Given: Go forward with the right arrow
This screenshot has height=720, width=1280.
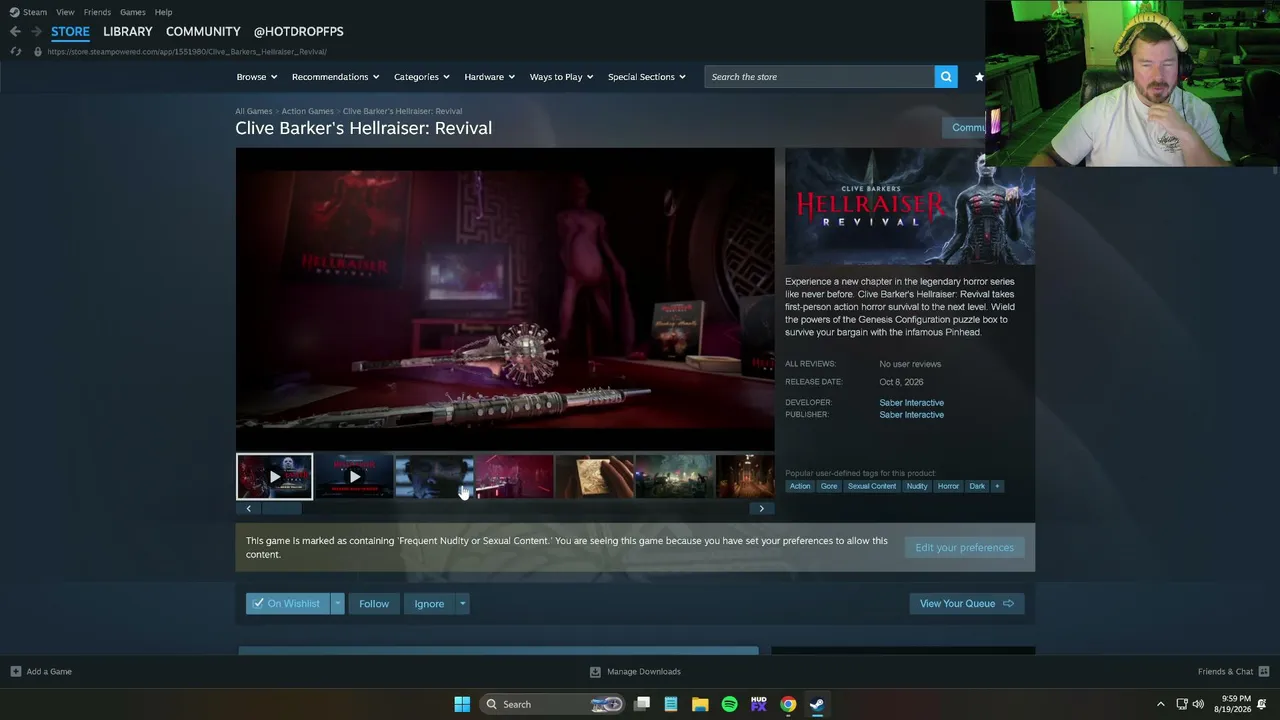Looking at the screenshot, I should point(36,32).
